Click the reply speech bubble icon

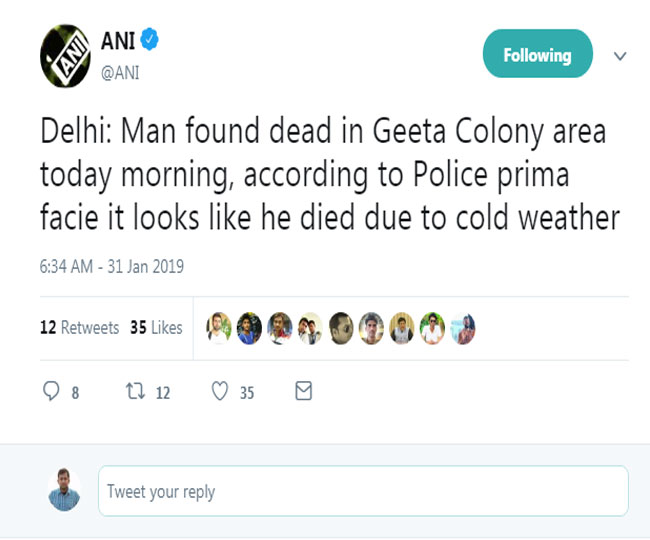pos(51,392)
